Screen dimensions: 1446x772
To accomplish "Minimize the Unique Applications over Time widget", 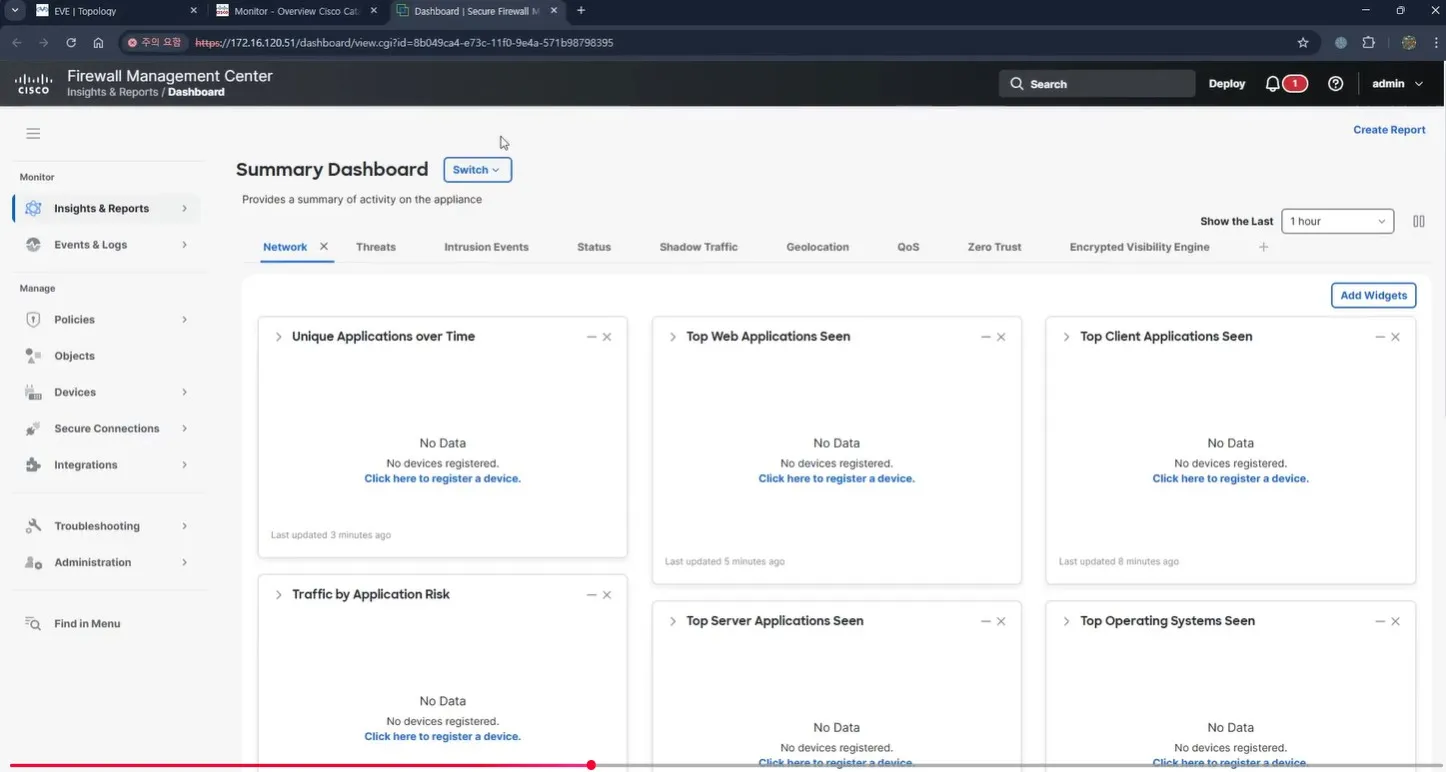I will tap(592, 337).
